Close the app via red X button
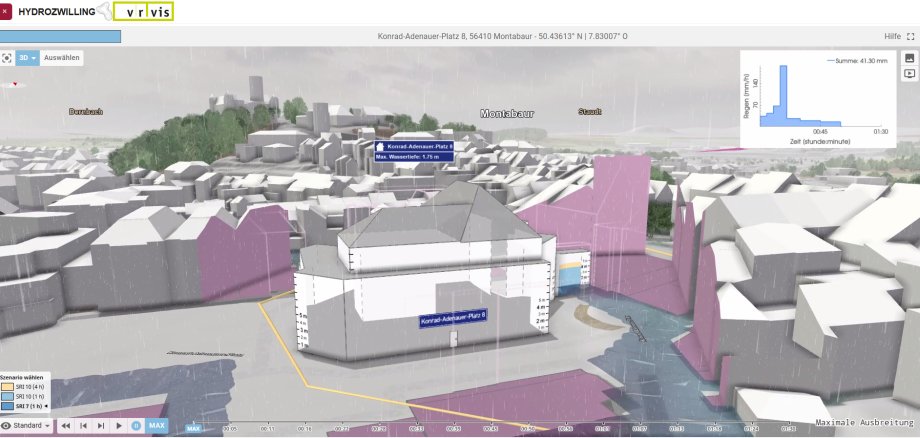 click(x=5, y=11)
